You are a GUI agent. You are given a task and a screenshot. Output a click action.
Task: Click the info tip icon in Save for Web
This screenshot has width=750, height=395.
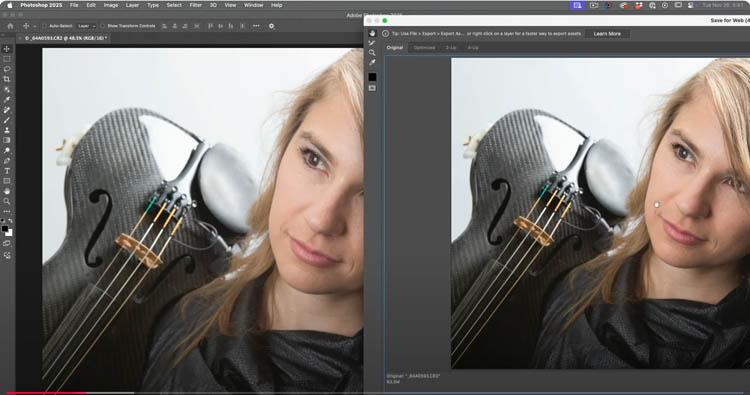(x=386, y=33)
